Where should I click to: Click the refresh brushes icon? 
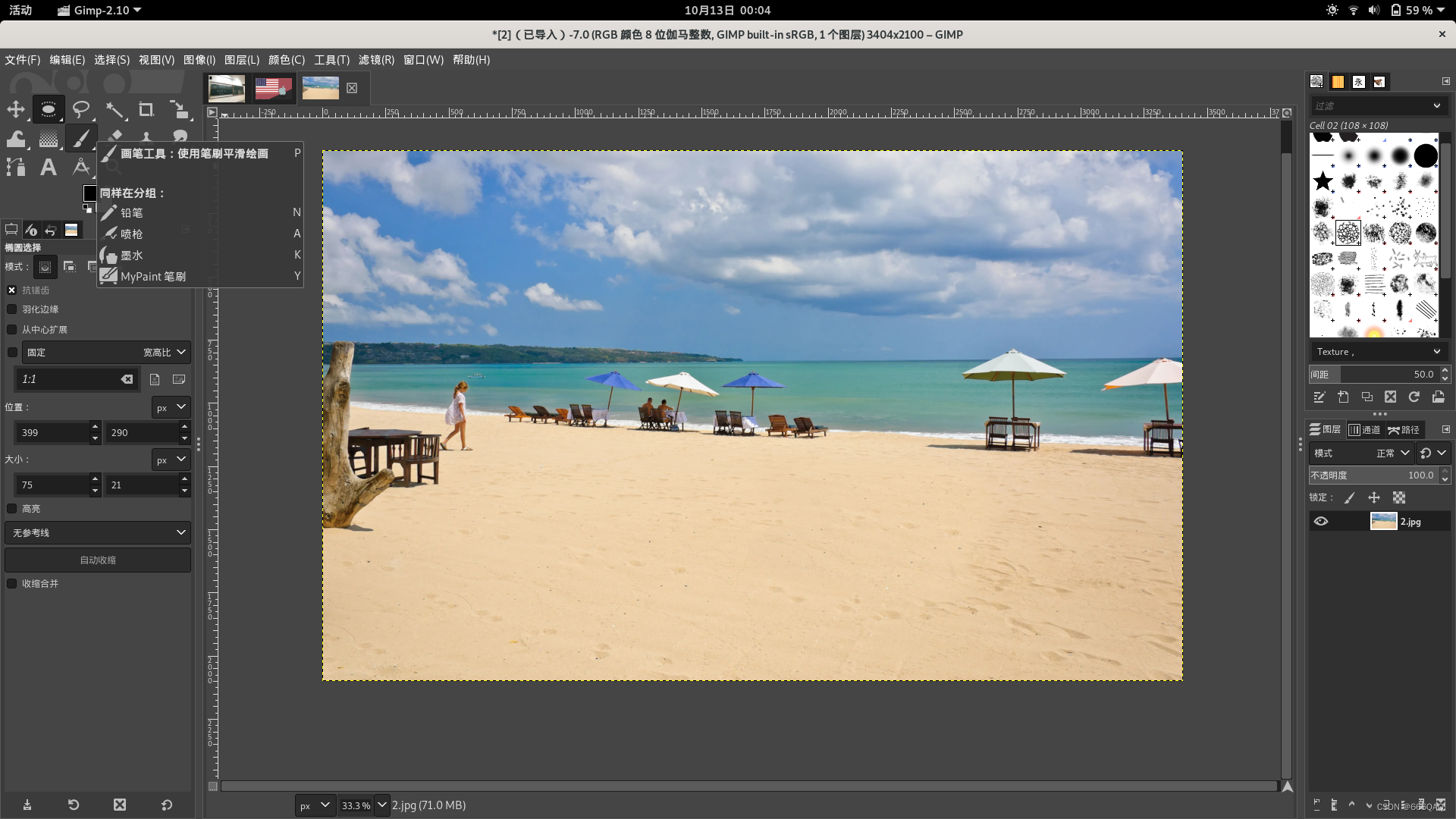(1414, 397)
